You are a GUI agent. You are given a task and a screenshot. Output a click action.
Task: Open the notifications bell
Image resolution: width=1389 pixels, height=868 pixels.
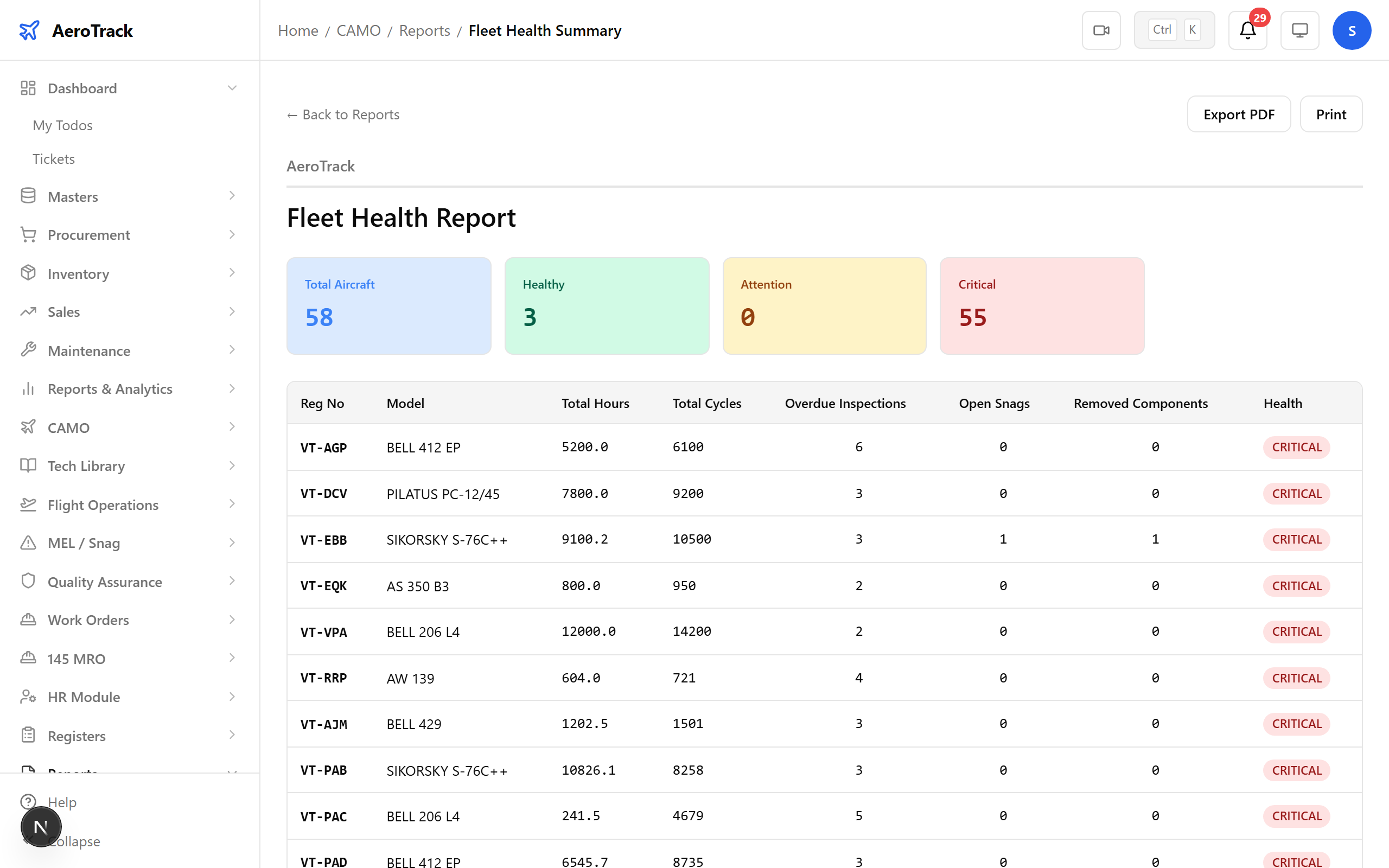tap(1247, 30)
